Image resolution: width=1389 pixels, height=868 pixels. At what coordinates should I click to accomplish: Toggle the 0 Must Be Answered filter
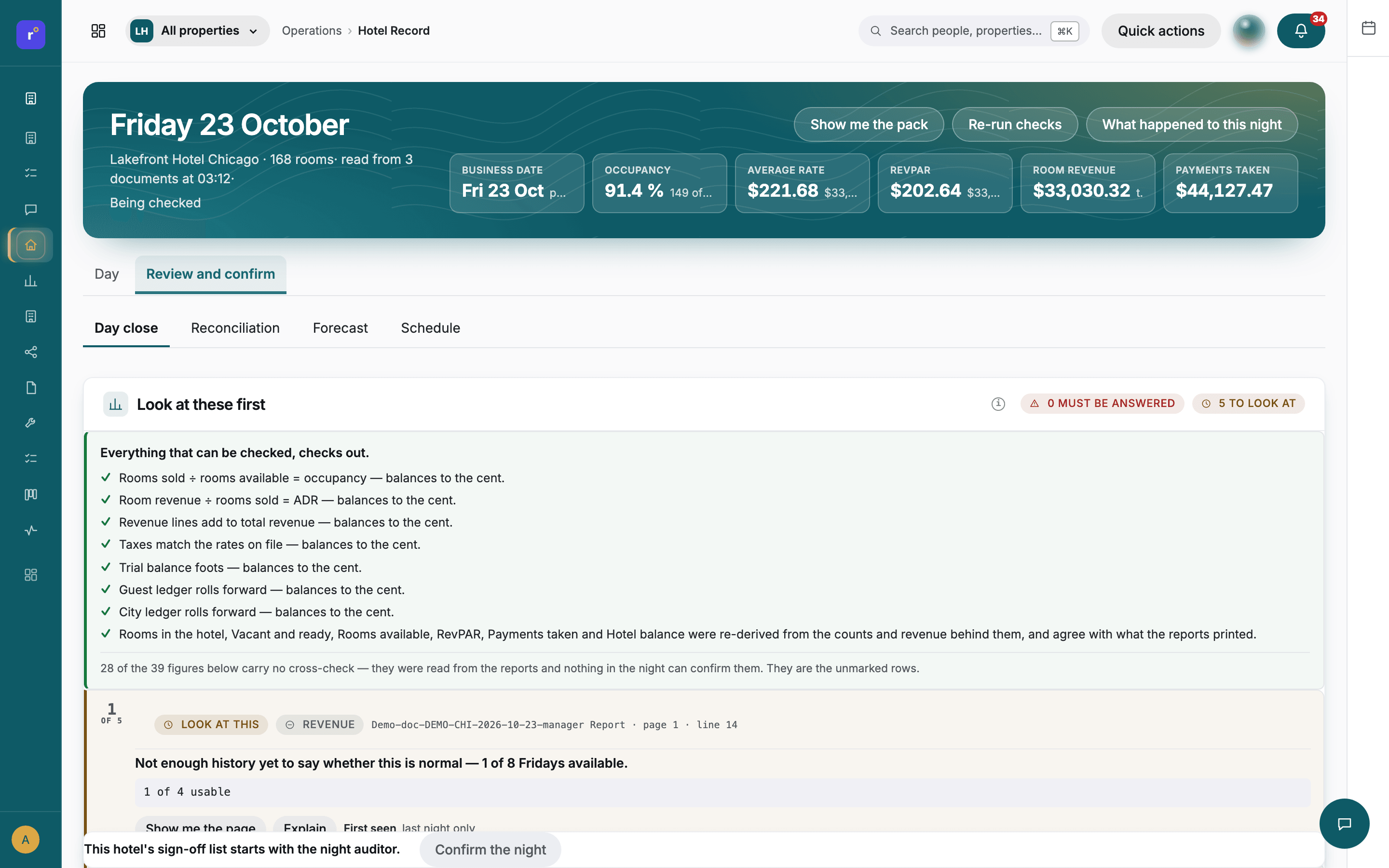[1102, 404]
